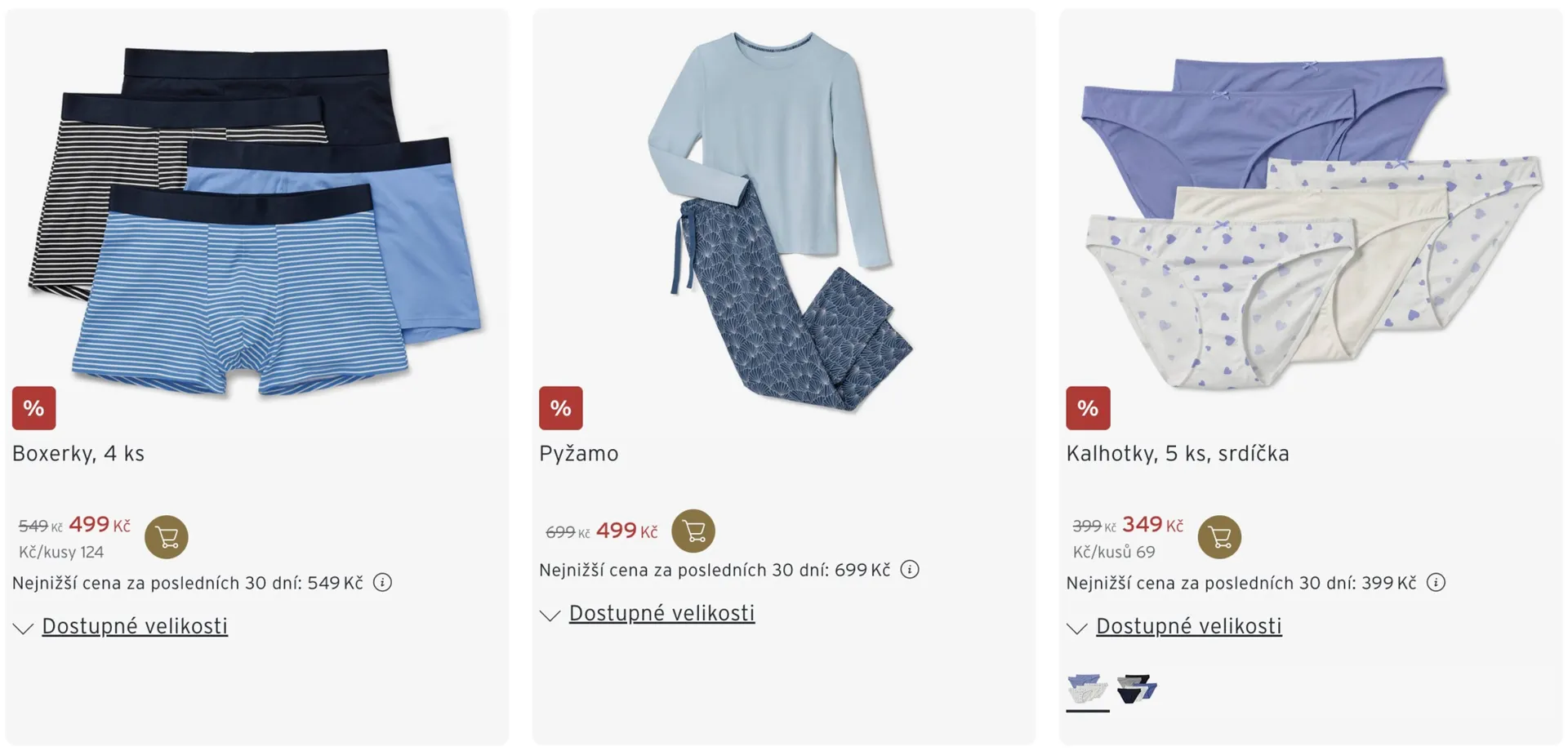Select the purple hearts Kalhotky color variant
Screen dimensions: 1568x751
point(1087,689)
